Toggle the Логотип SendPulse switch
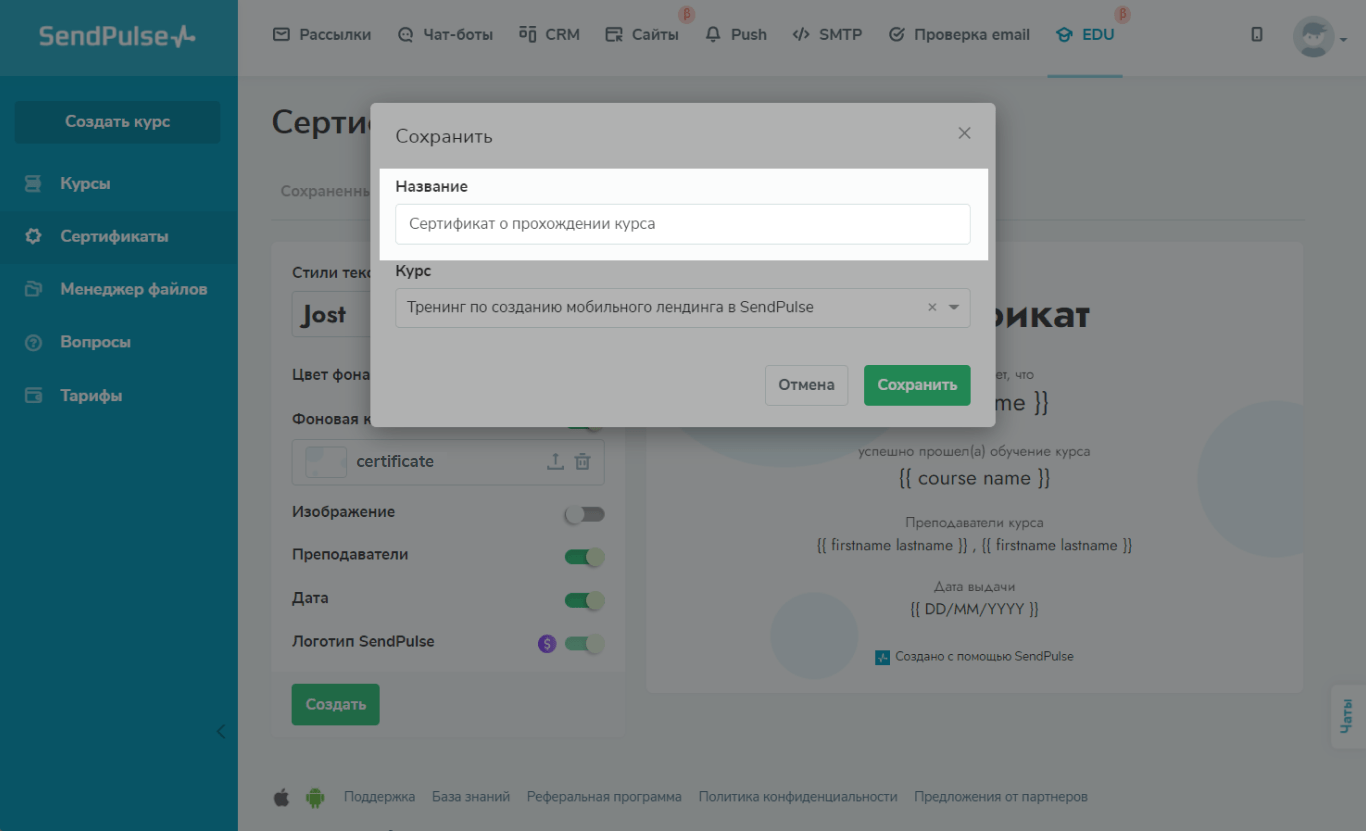Screen dimensions: 1366x831 click(x=585, y=643)
